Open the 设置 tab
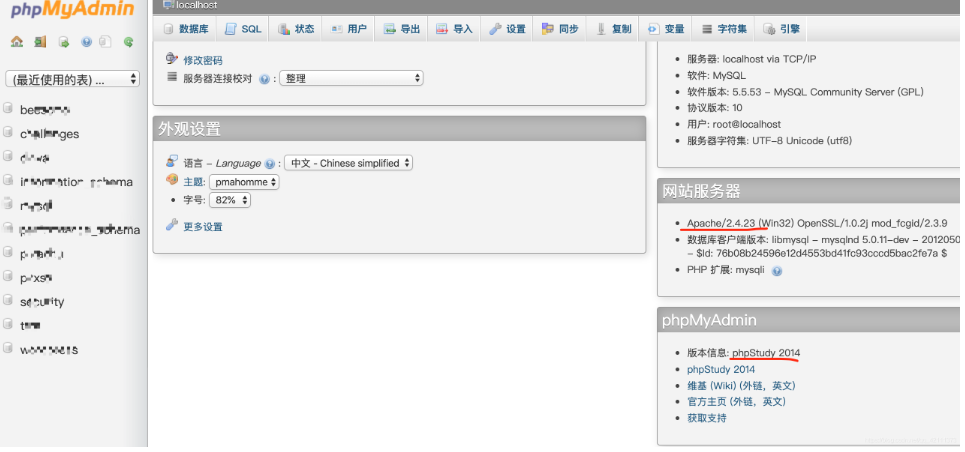 coord(507,29)
